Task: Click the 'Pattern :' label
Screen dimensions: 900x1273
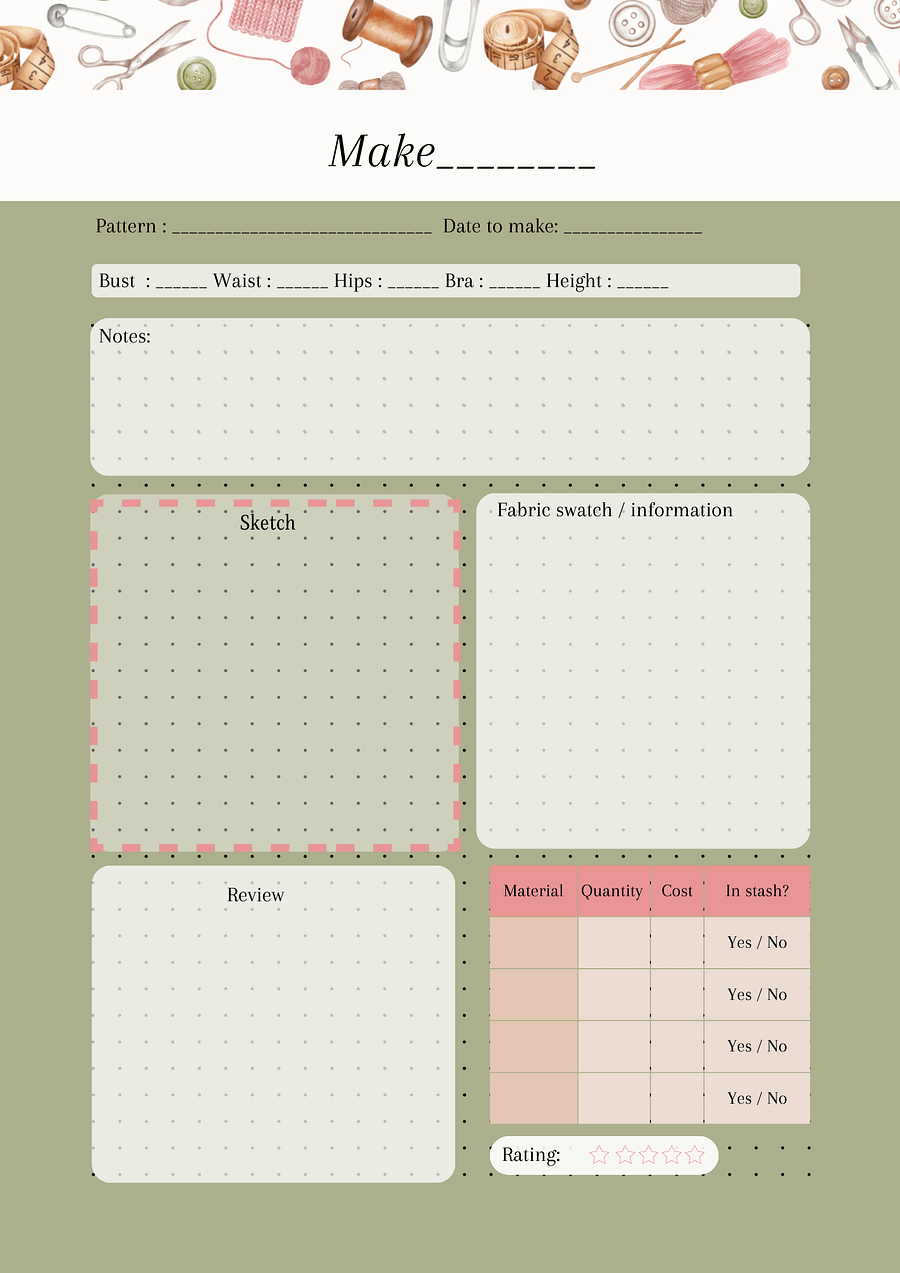Action: coord(132,226)
